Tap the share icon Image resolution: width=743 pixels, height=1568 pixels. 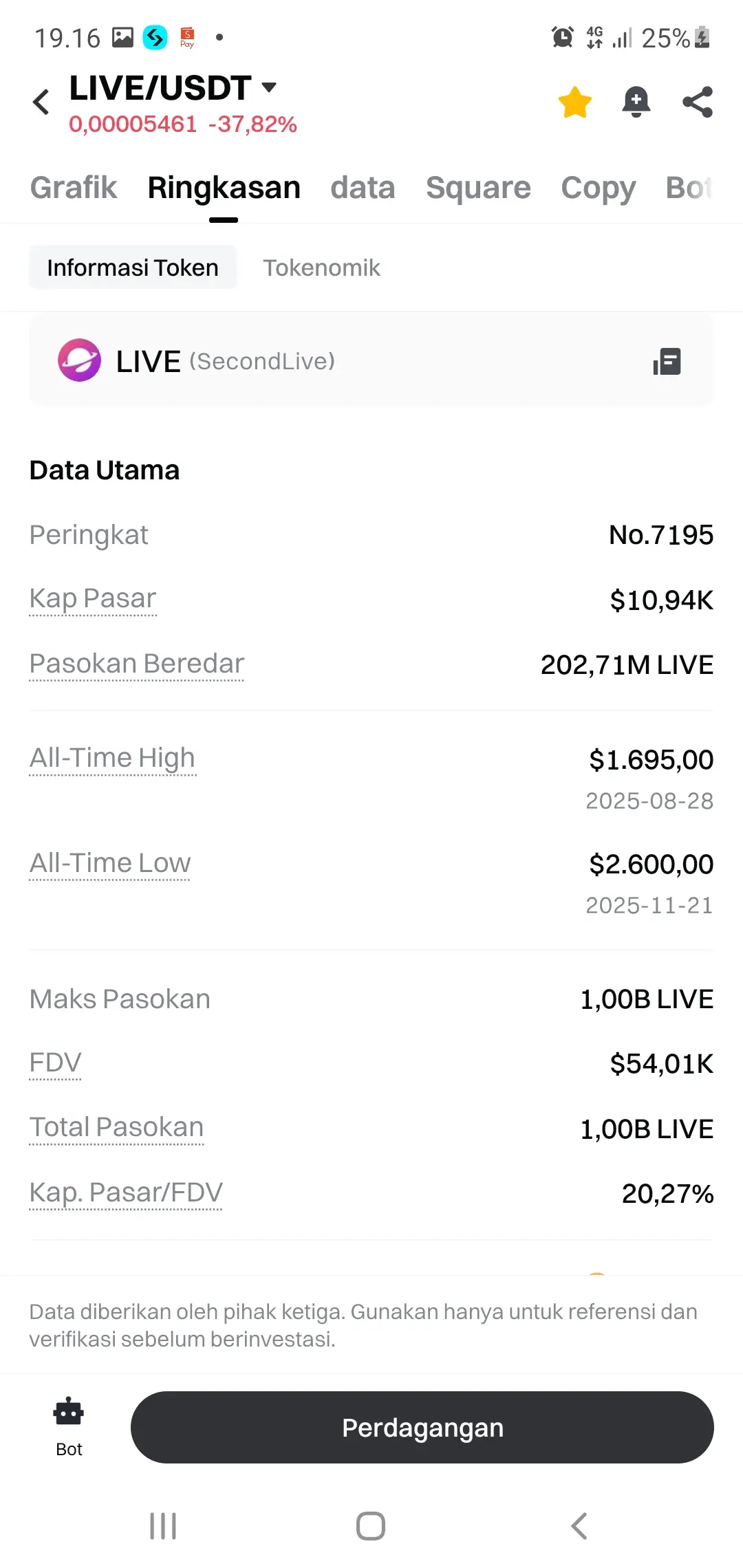(697, 102)
